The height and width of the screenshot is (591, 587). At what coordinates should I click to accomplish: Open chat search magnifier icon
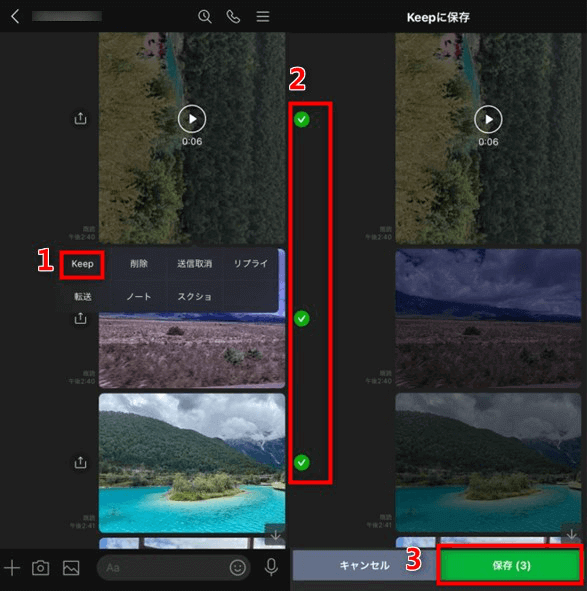tap(205, 17)
